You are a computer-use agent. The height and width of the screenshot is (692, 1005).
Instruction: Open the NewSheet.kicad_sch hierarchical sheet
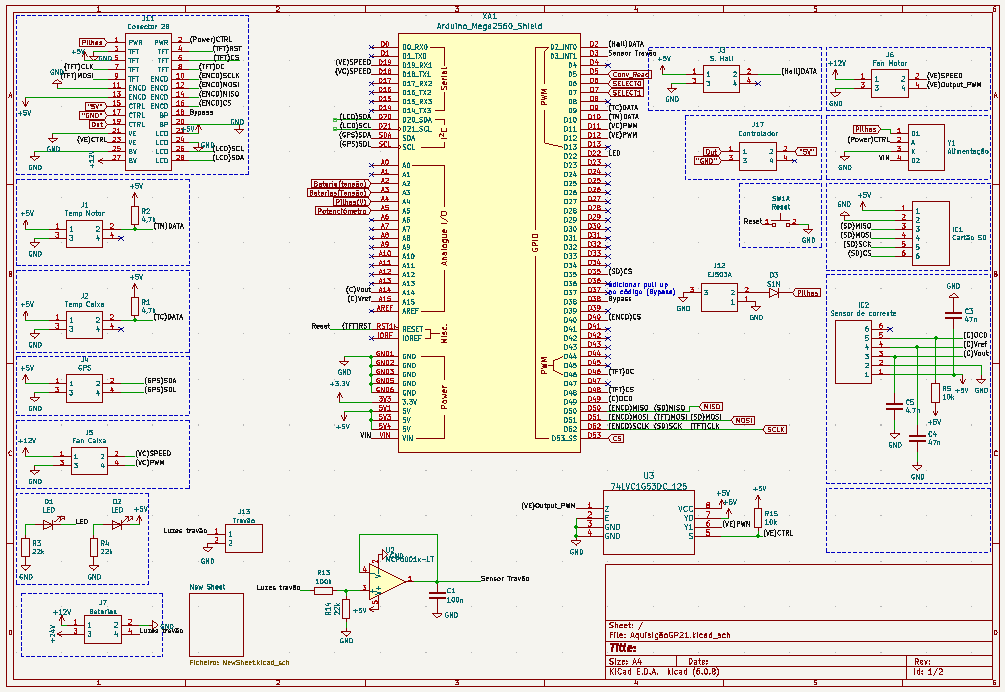217,622
